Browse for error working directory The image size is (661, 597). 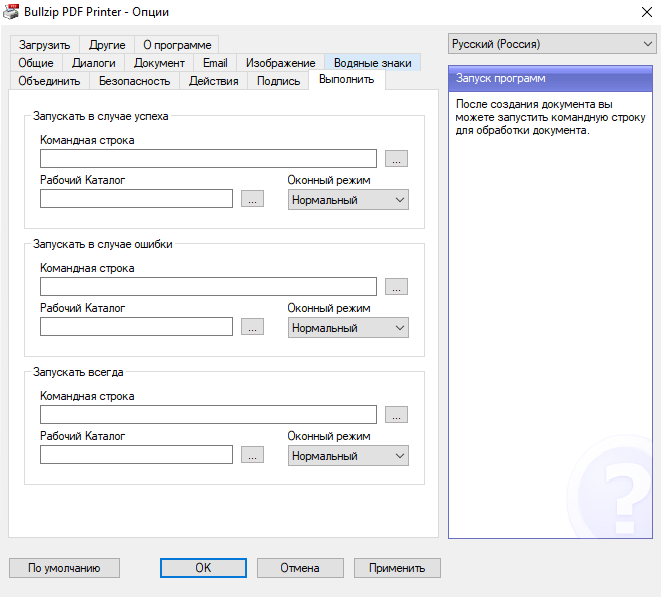(x=252, y=327)
